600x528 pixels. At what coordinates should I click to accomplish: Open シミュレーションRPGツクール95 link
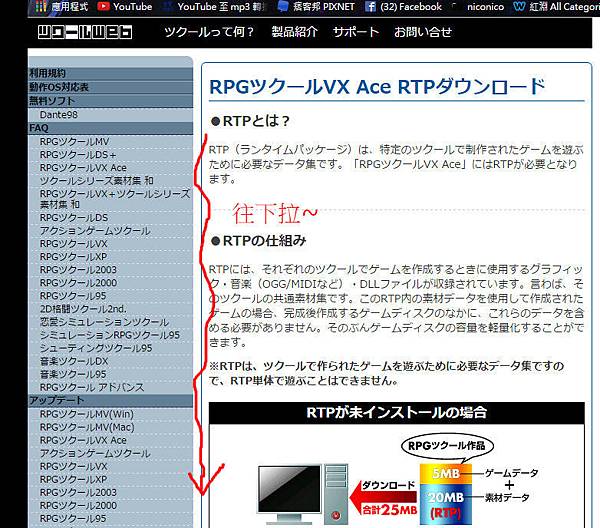point(110,335)
